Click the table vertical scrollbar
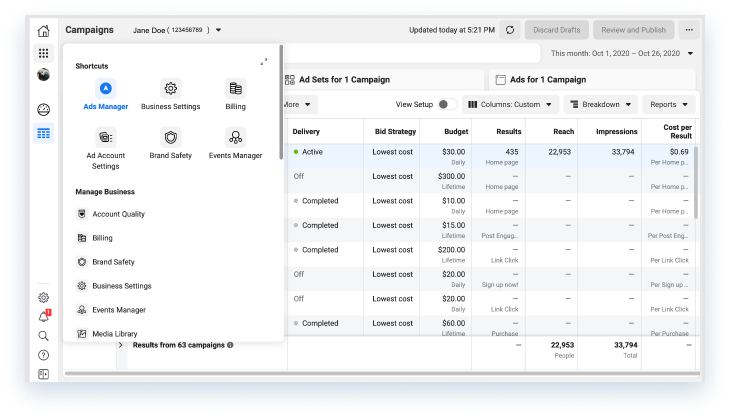This screenshot has height=417, width=730. (696, 183)
